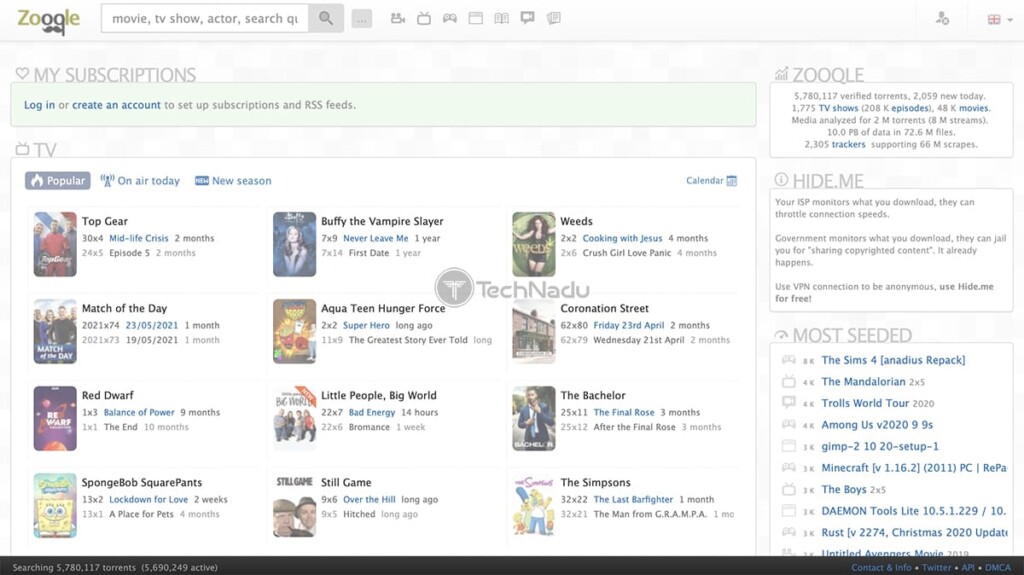Open SpongeBob episode Lockdown for Love
Viewport: 1024px width, 575px height.
[148, 499]
